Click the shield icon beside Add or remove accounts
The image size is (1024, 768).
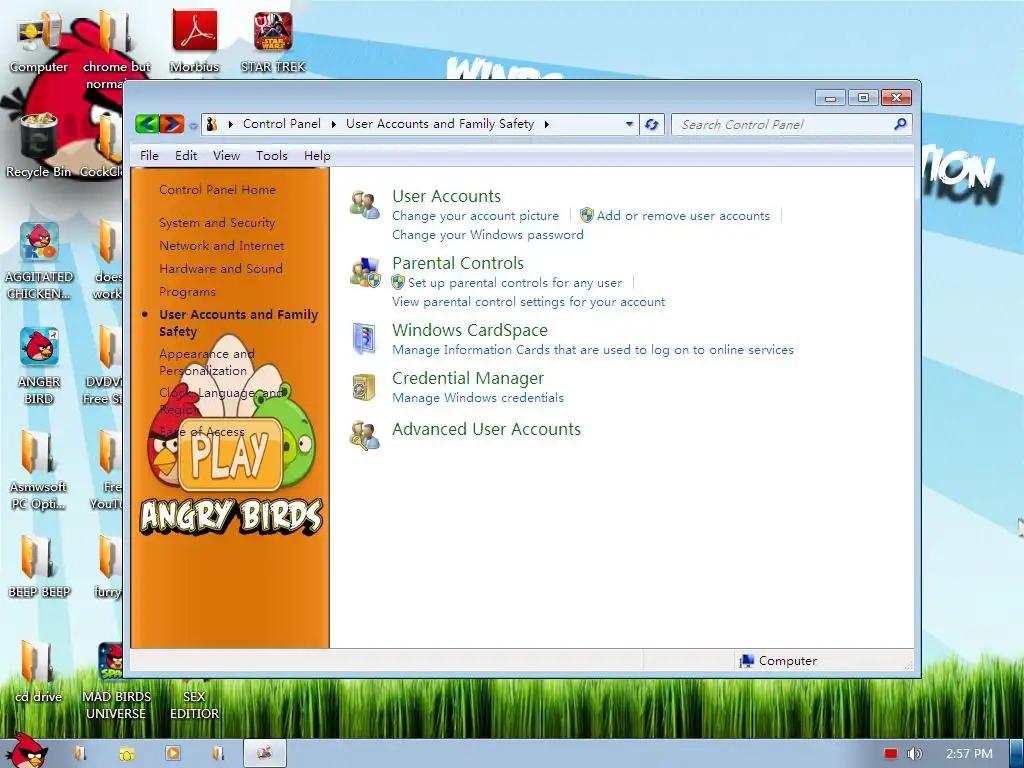[586, 216]
